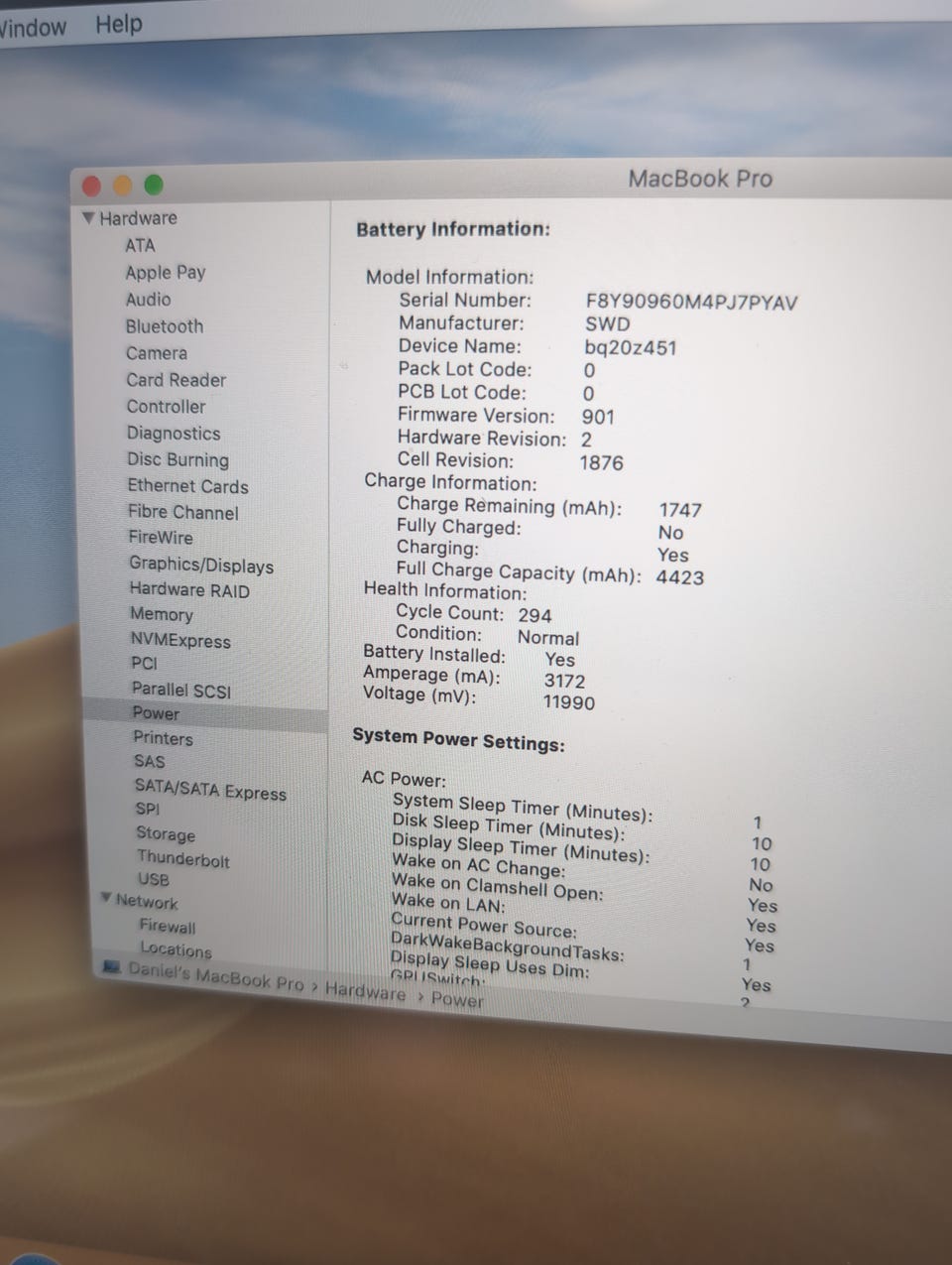Select Disc Burning in the sidebar
Image resolution: width=952 pixels, height=1265 pixels.
click(x=178, y=459)
